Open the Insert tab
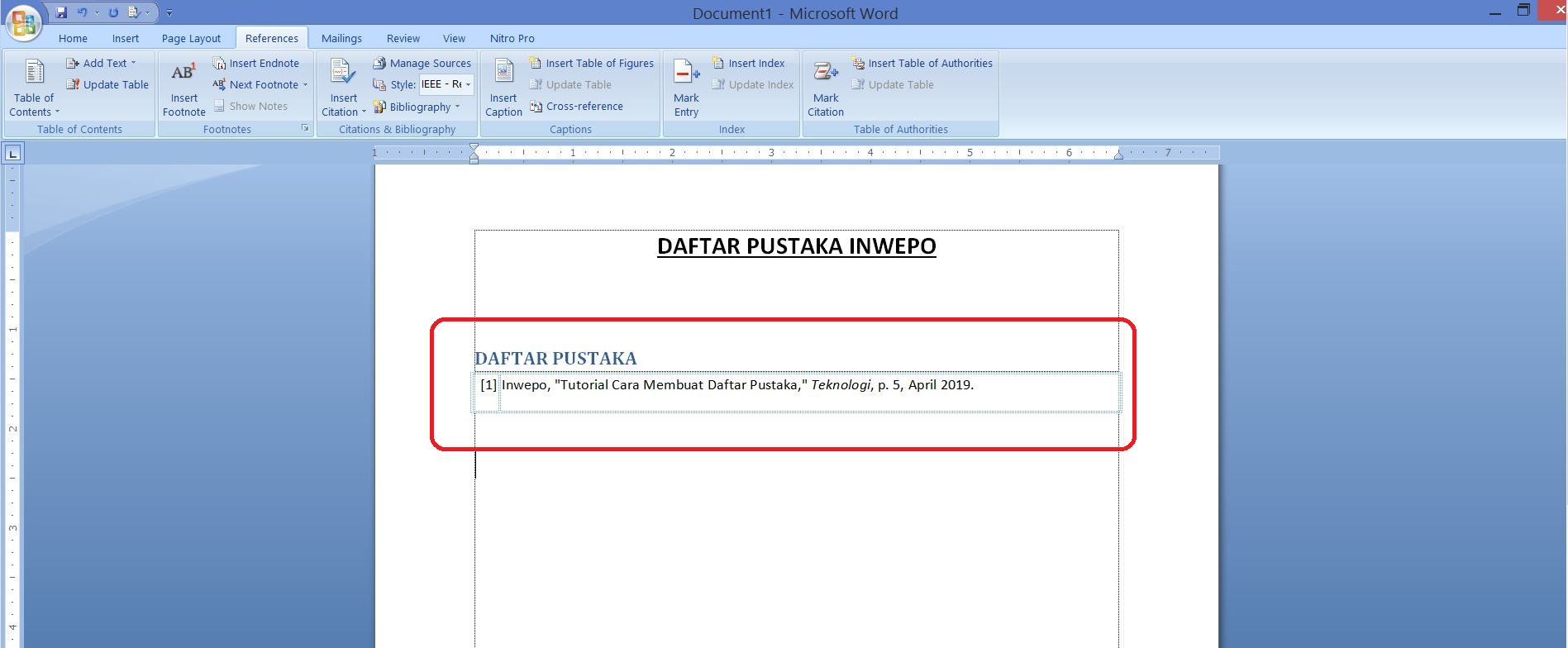 click(x=126, y=38)
